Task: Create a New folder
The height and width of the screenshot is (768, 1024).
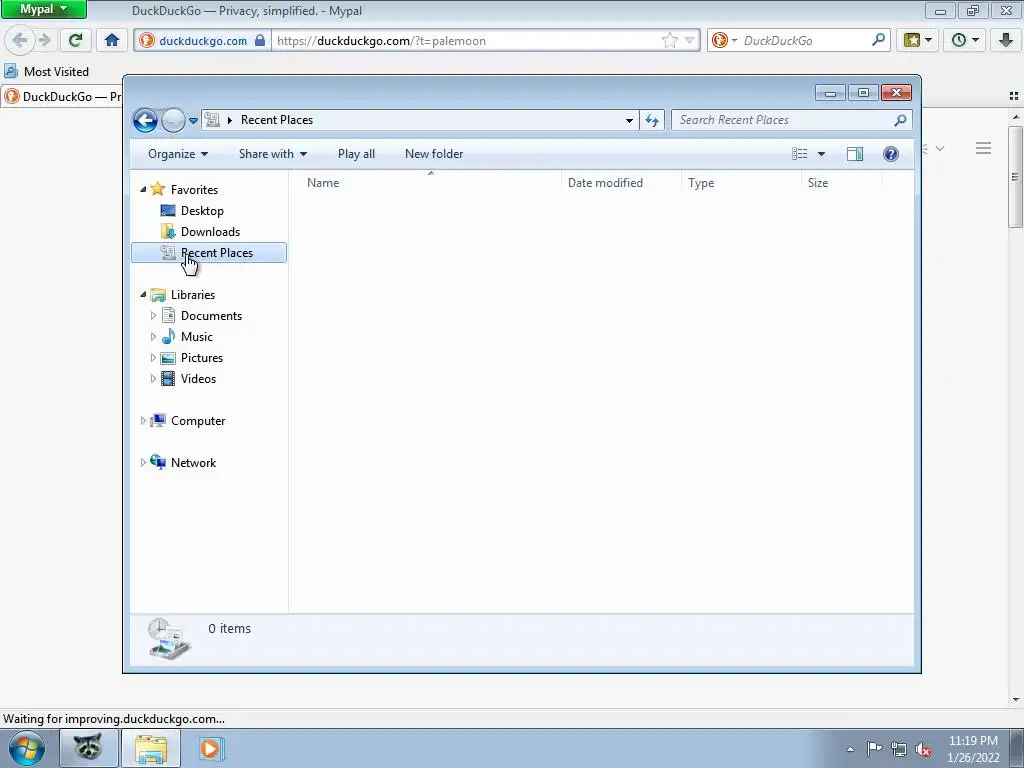Action: click(x=434, y=154)
